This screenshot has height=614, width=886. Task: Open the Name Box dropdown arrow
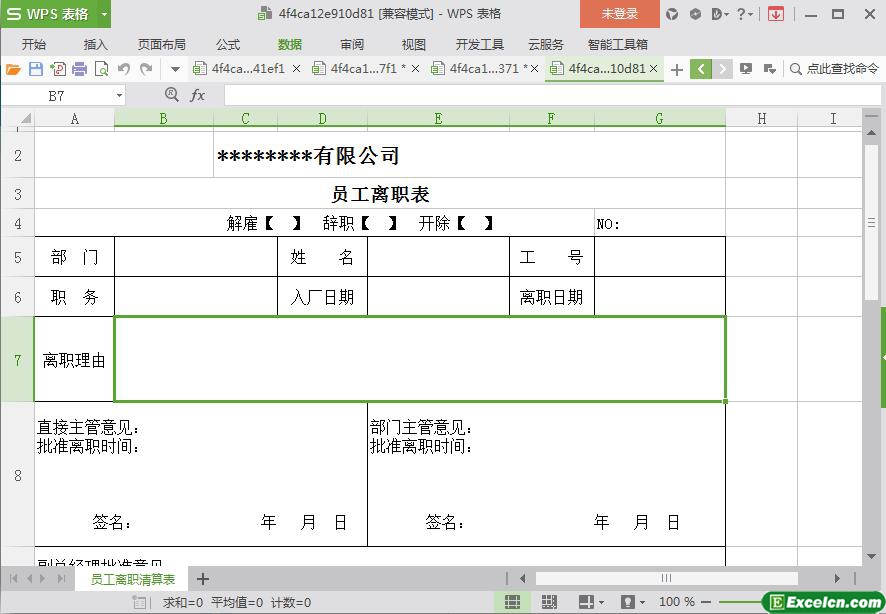coord(120,95)
